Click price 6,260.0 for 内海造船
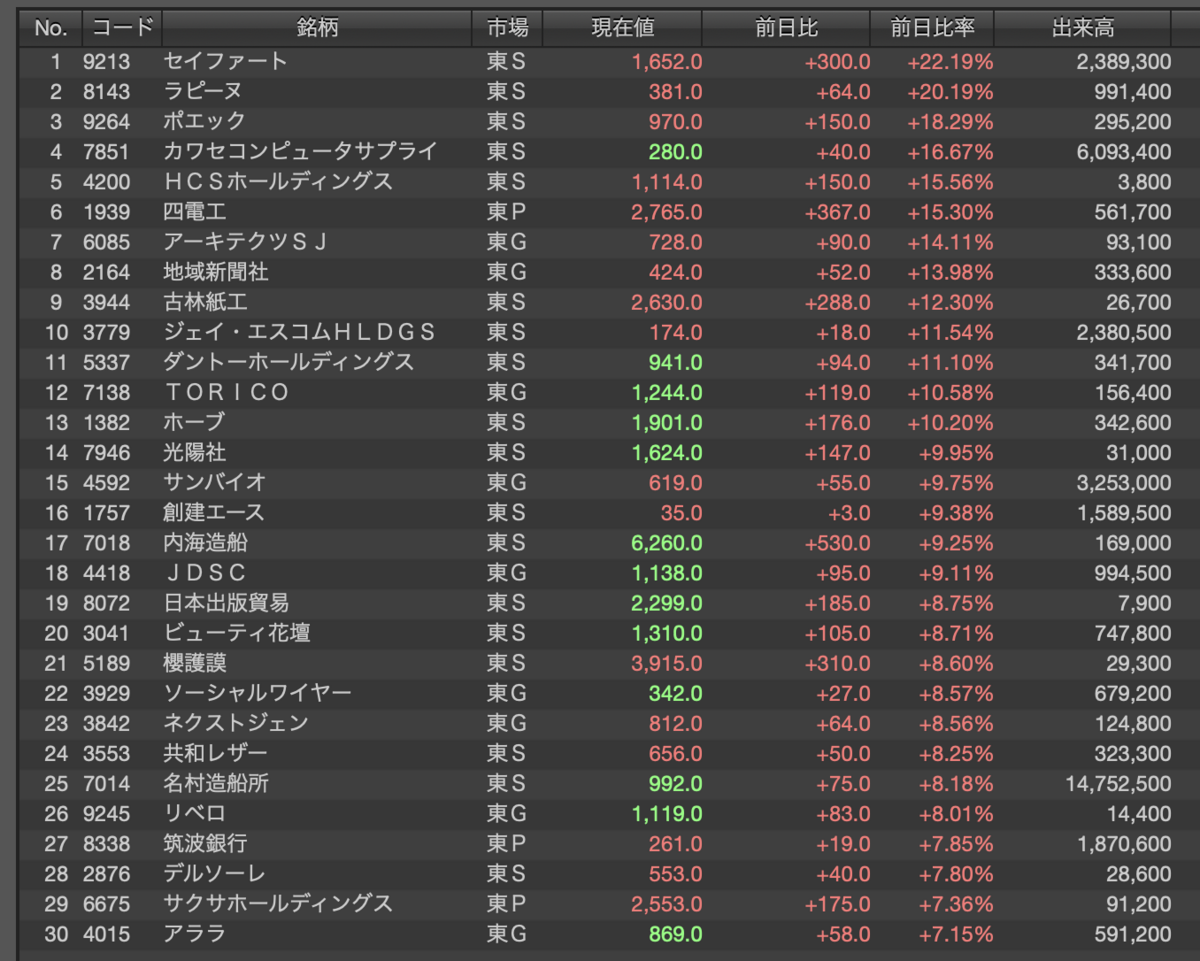The height and width of the screenshot is (961, 1200). point(667,543)
